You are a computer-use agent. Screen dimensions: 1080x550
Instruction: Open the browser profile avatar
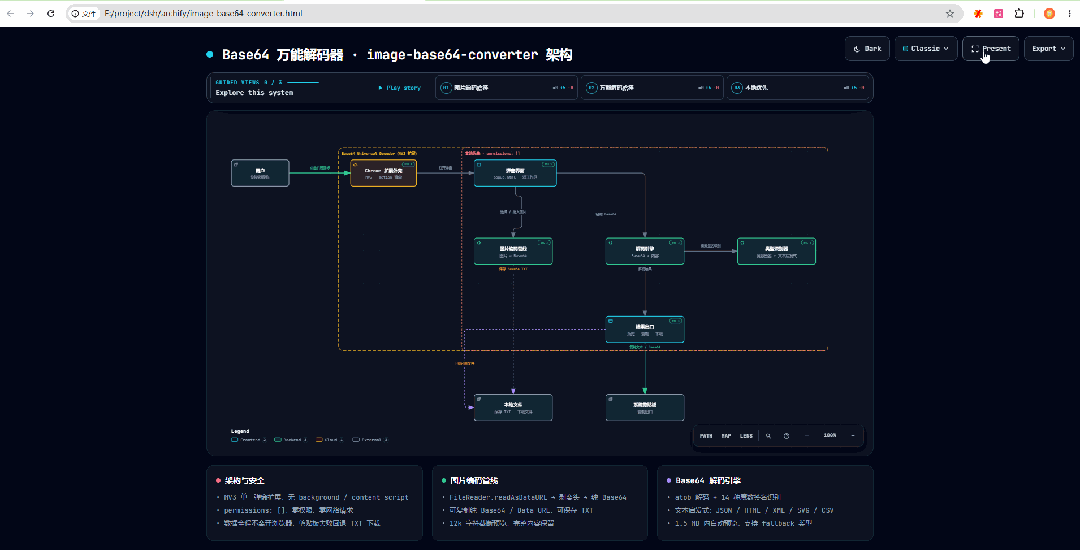click(x=1049, y=13)
